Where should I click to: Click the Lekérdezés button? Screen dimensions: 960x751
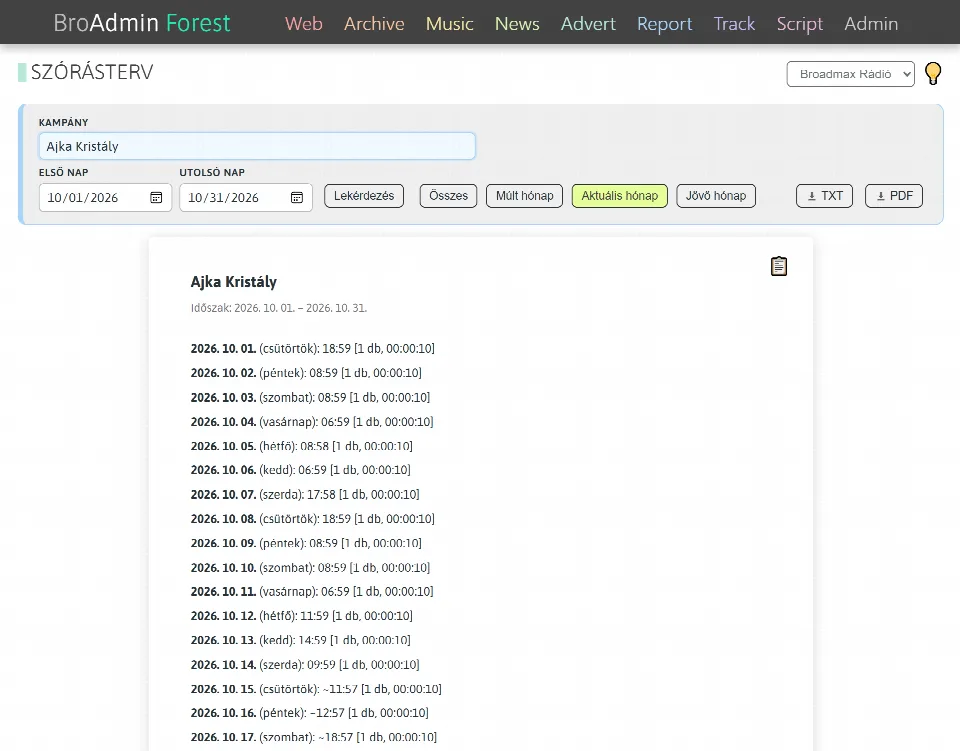(x=364, y=196)
